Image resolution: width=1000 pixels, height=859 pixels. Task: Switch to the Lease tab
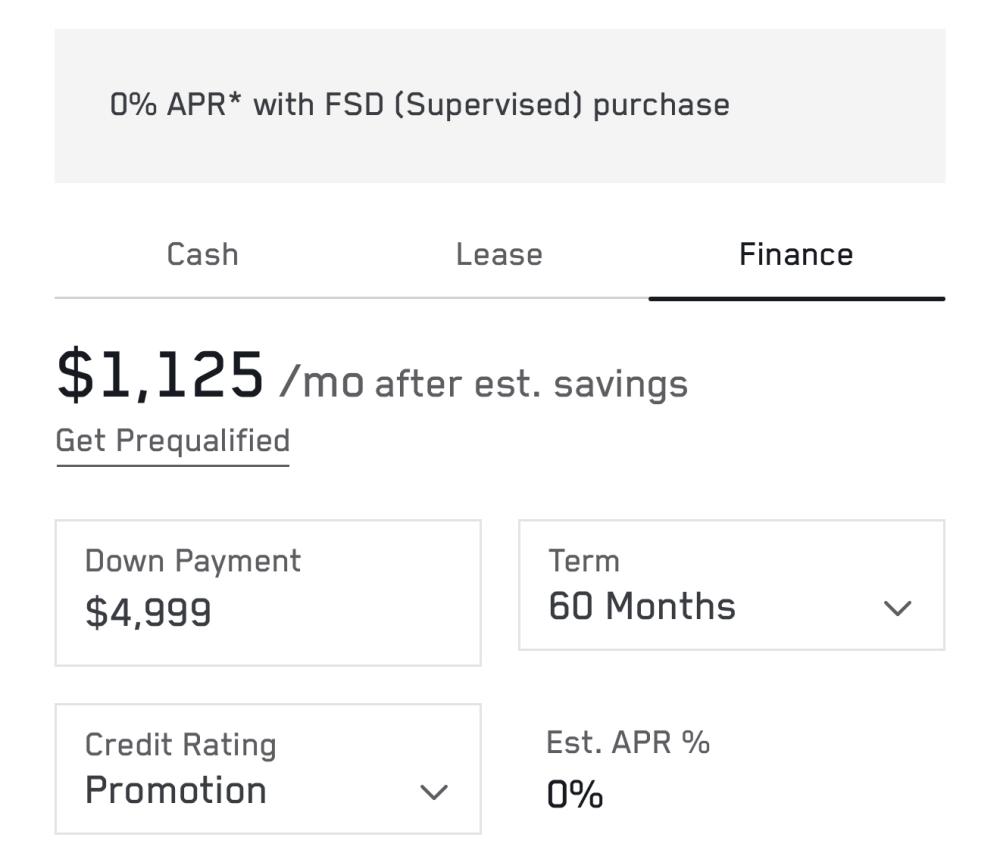(x=499, y=255)
